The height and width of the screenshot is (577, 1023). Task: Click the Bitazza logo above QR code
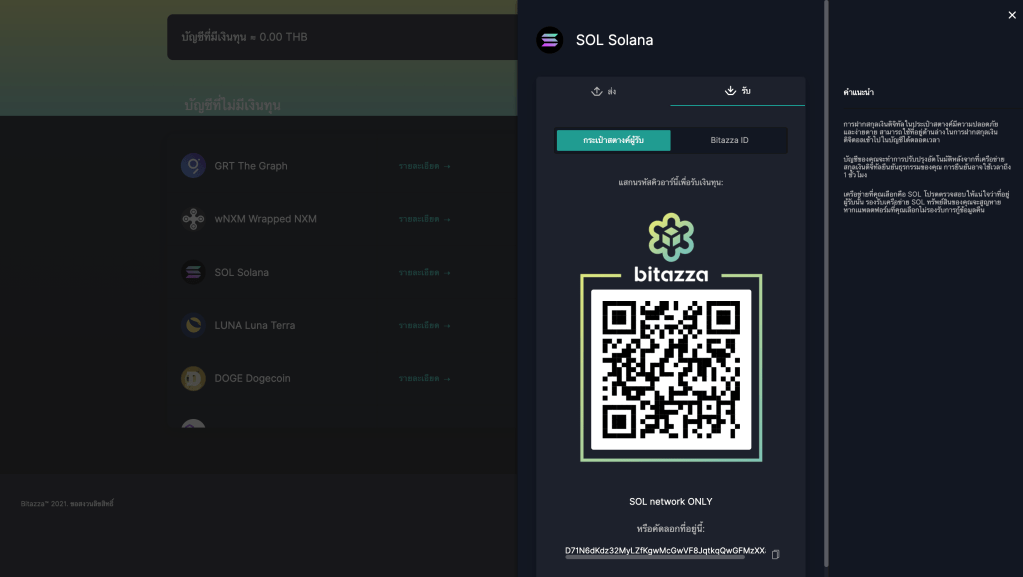coord(671,248)
